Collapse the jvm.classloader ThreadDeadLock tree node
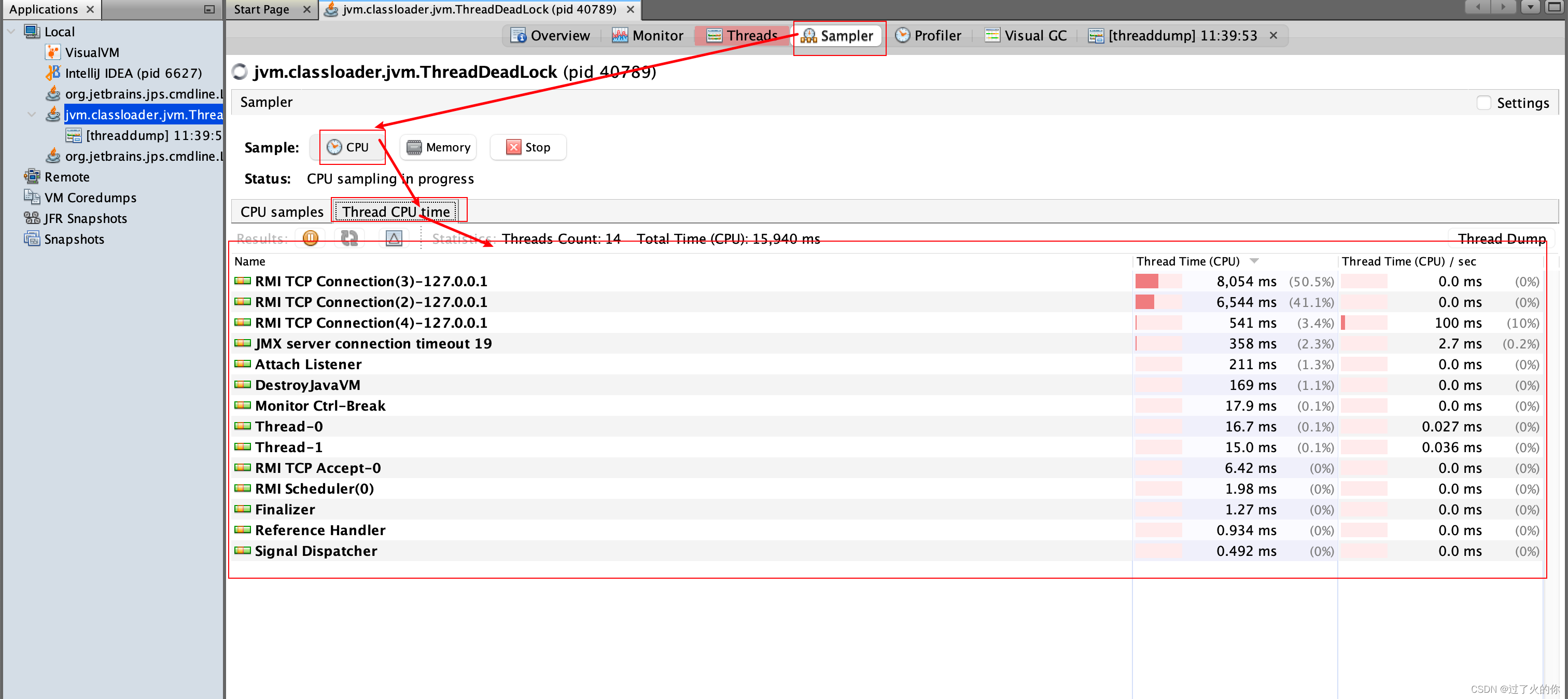1568x699 pixels. (32, 115)
